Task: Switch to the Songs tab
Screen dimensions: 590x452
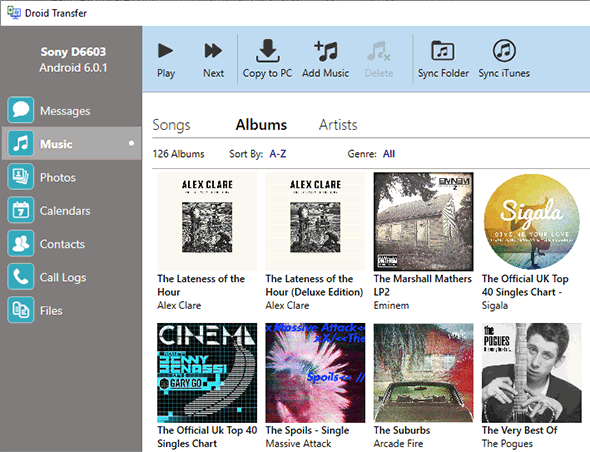Action: click(171, 125)
